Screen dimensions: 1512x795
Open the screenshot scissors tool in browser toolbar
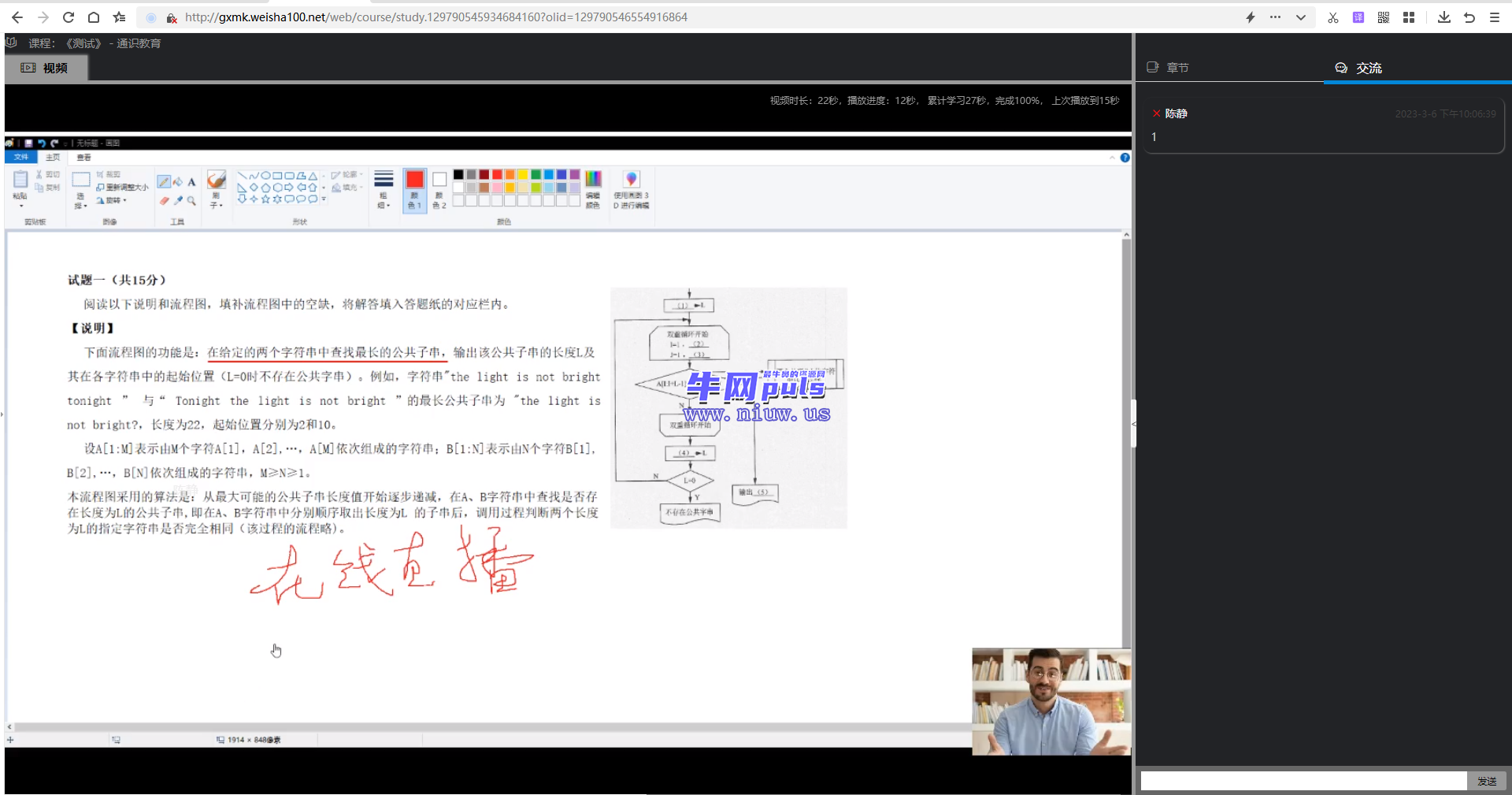pyautogui.click(x=1333, y=17)
